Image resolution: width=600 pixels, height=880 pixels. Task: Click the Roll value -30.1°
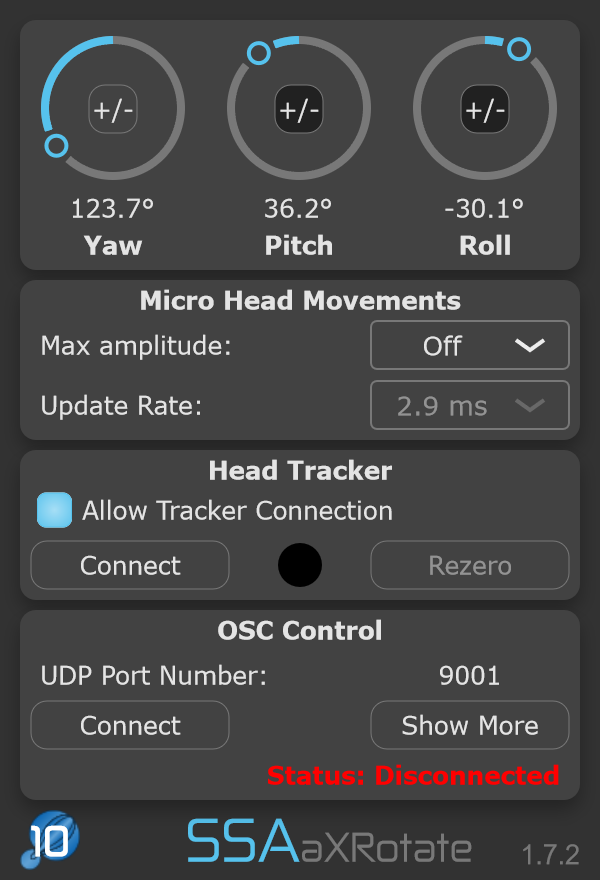tap(485, 209)
